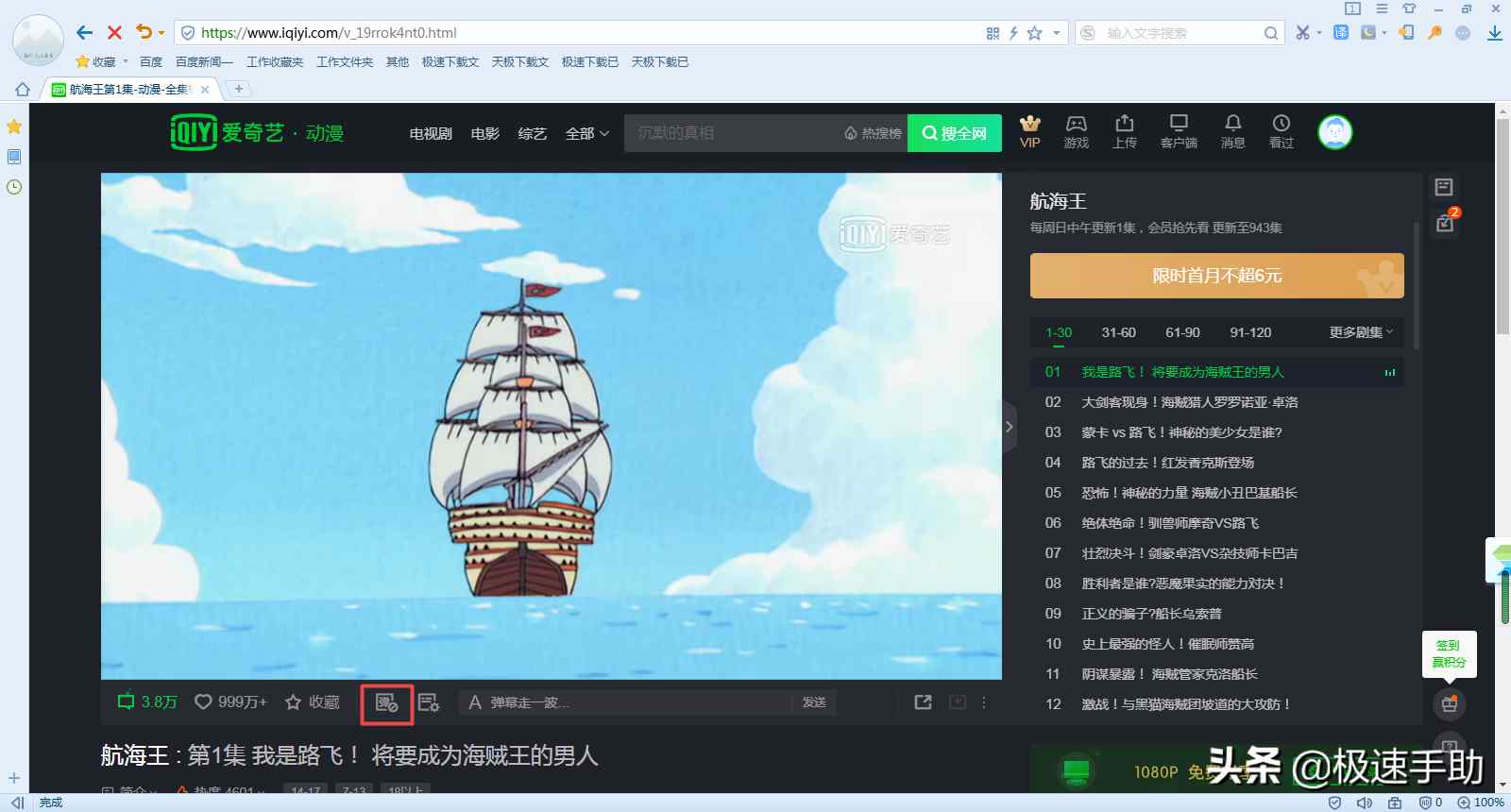This screenshot has height=812, width=1511.
Task: Open the top right-side panel list icon
Action: pos(1444,187)
